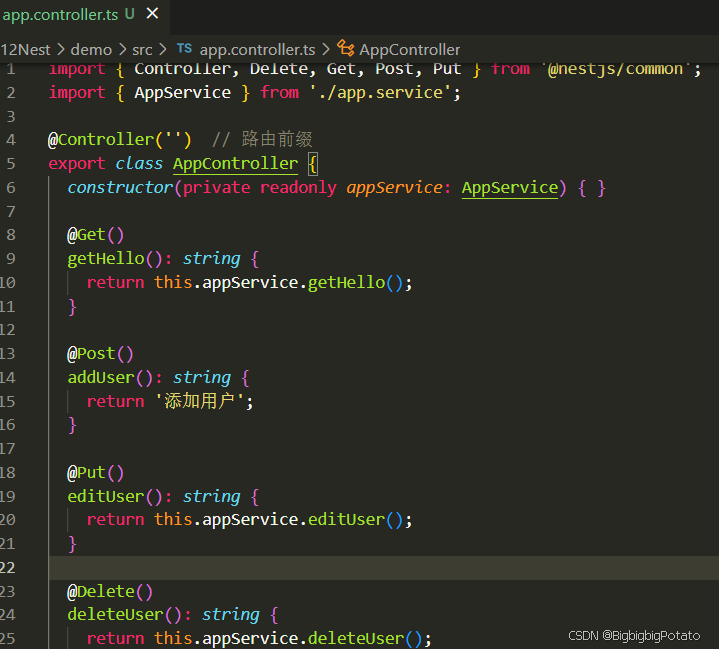The width and height of the screenshot is (719, 649).
Task: Open the 12Nest breadcrumb folder
Action: click(x=25, y=50)
